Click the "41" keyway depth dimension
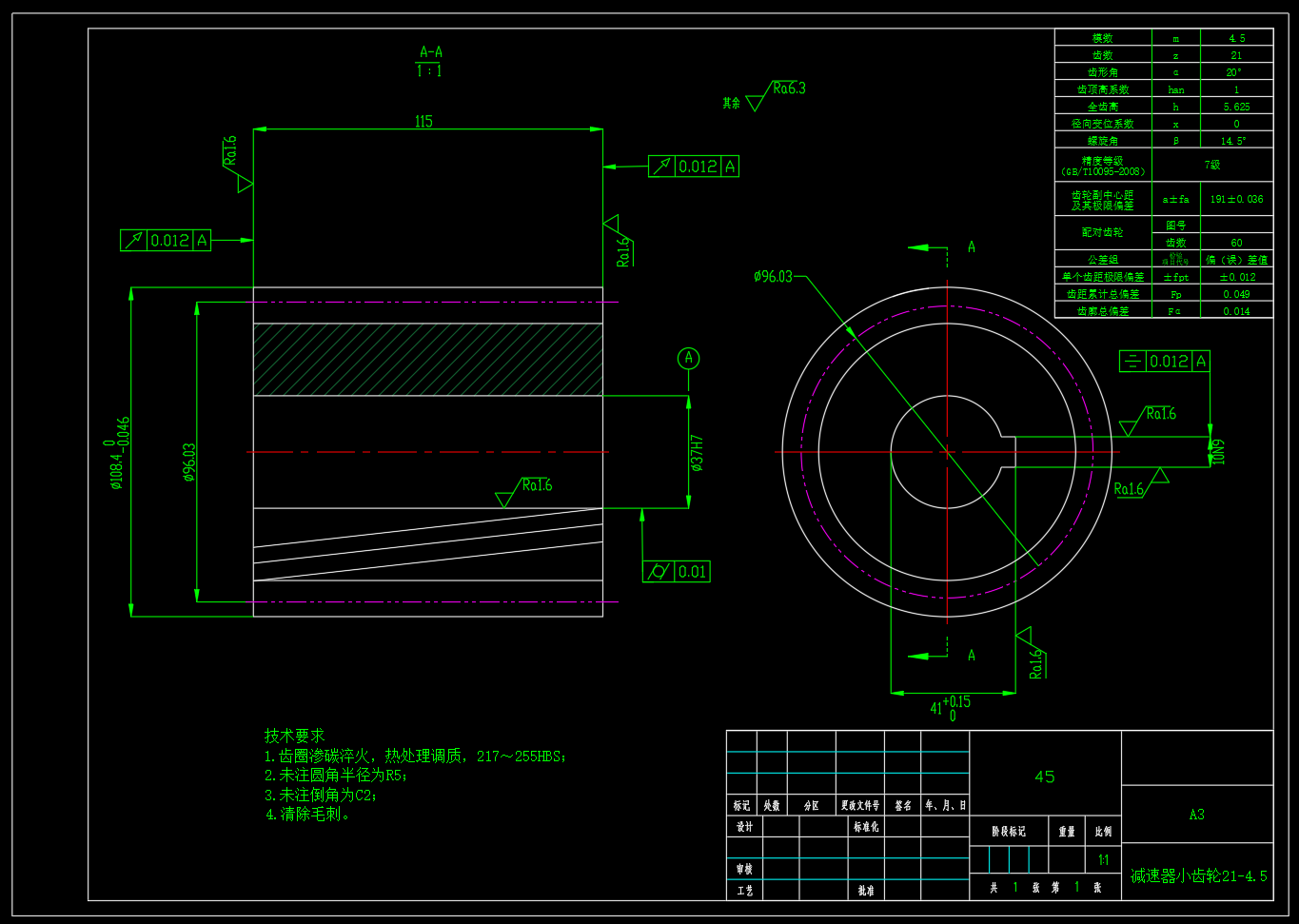This screenshot has width=1299, height=924. (950, 707)
